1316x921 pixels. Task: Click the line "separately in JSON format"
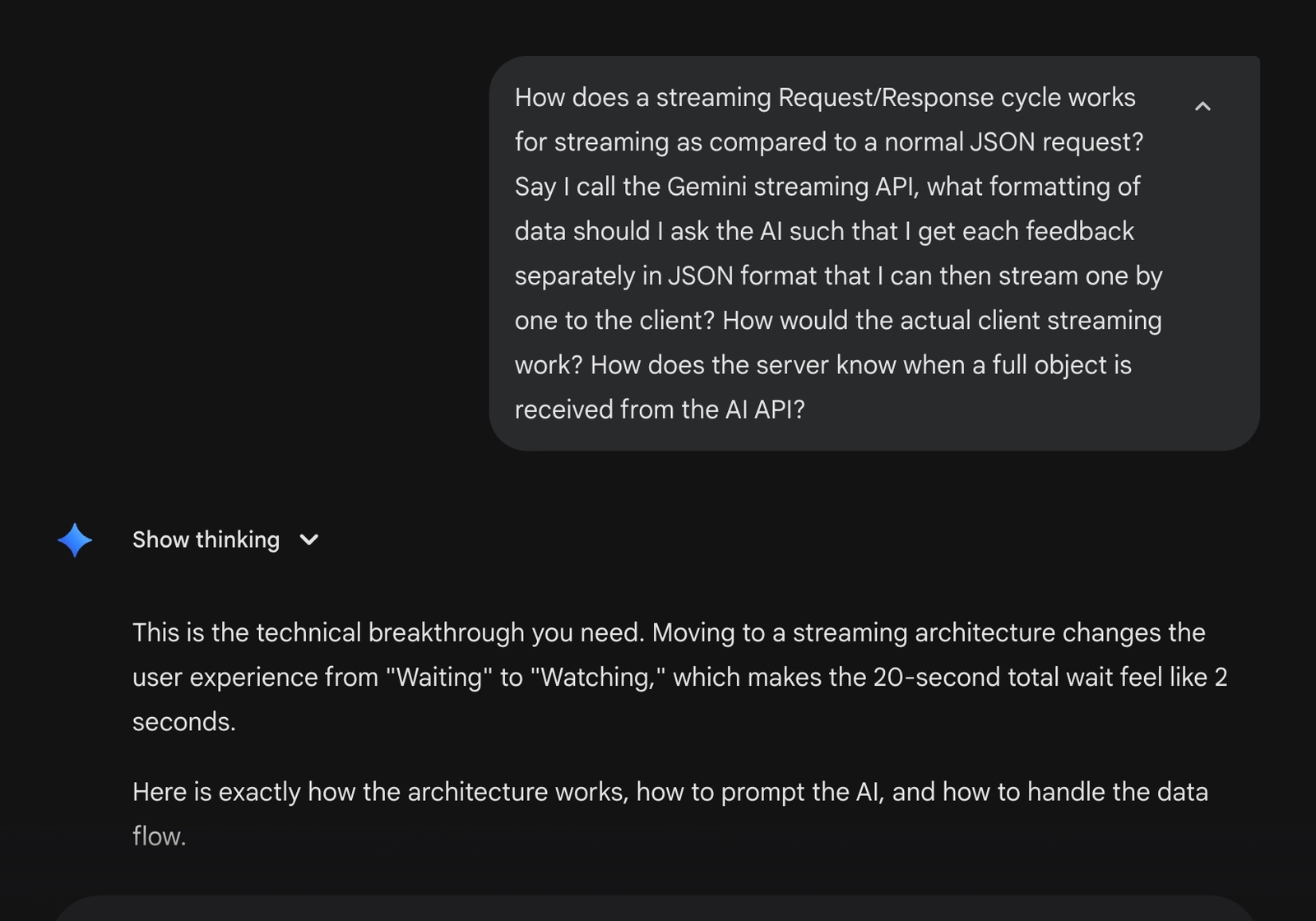coord(691,275)
